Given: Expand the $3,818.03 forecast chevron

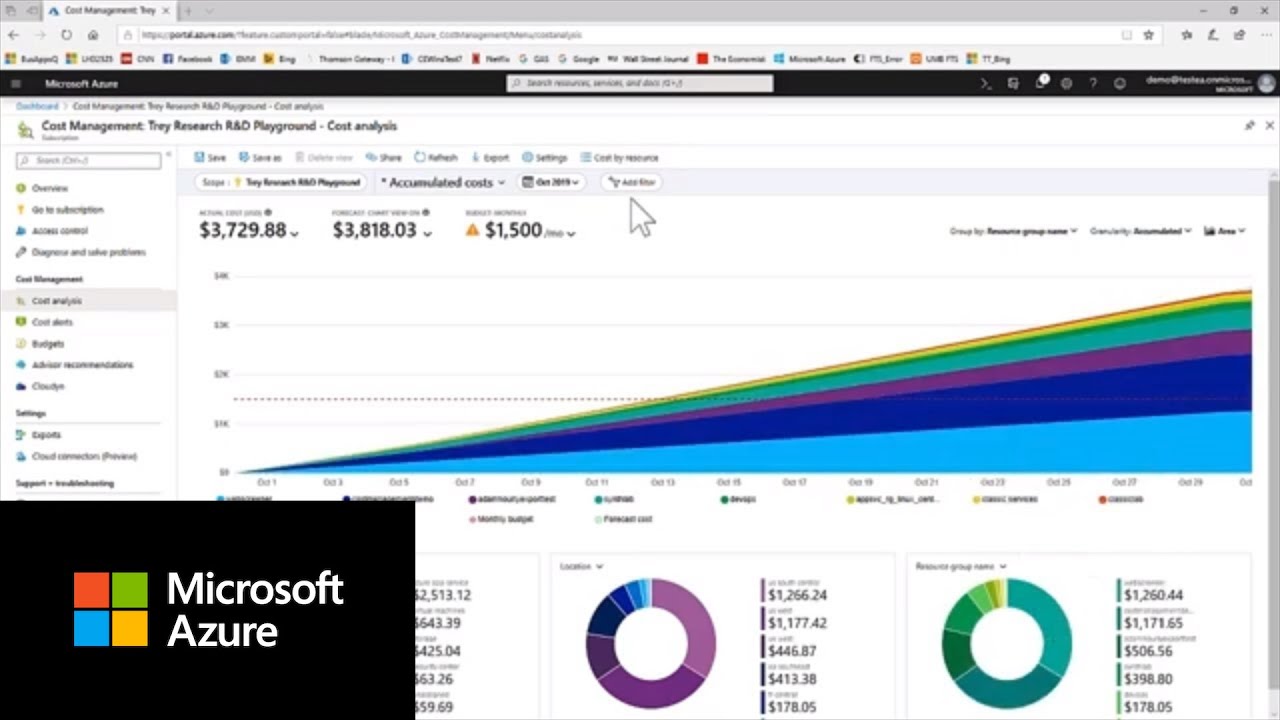Looking at the screenshot, I should (427, 233).
